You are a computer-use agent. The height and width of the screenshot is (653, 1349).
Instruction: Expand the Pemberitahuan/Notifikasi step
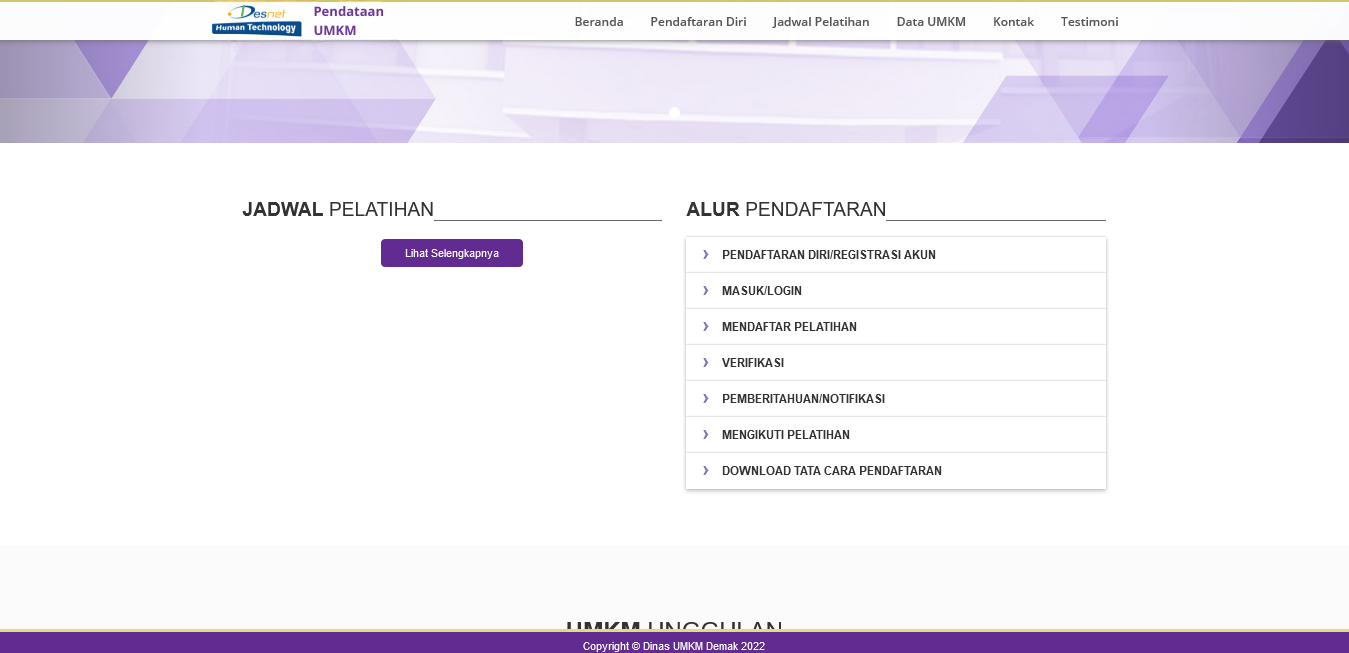click(803, 399)
